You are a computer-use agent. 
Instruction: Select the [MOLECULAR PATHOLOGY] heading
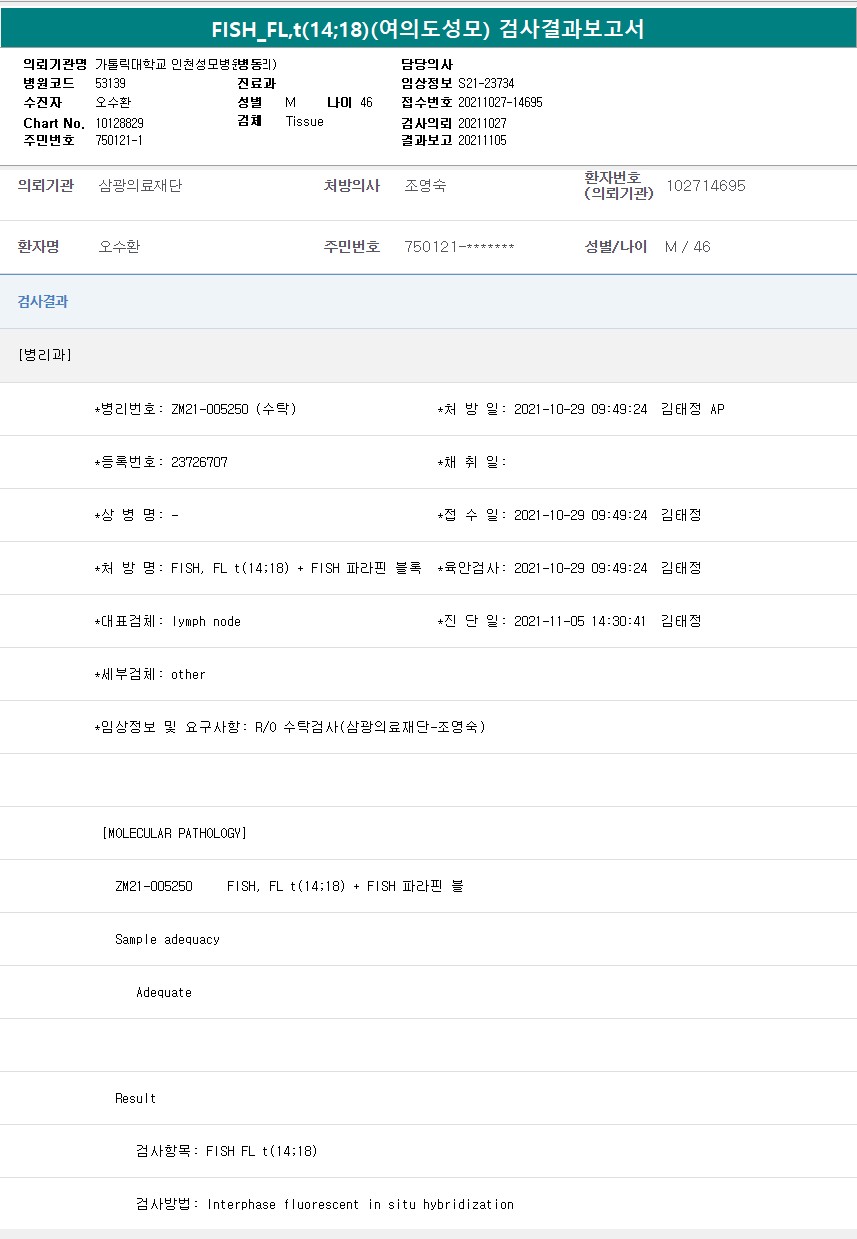pos(174,833)
